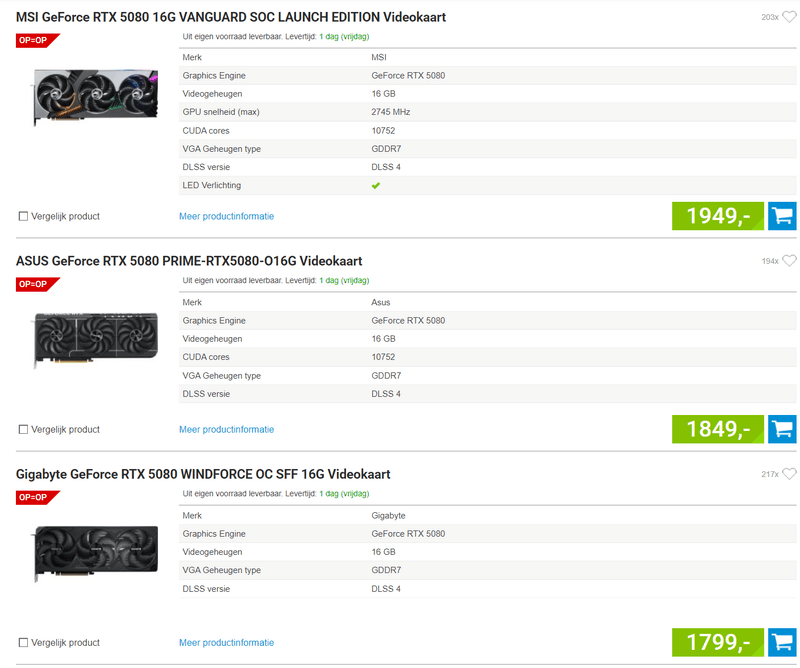Screen dimensions: 800x668
Task: Select the Merk value Gigabyte
Action: (x=388, y=515)
